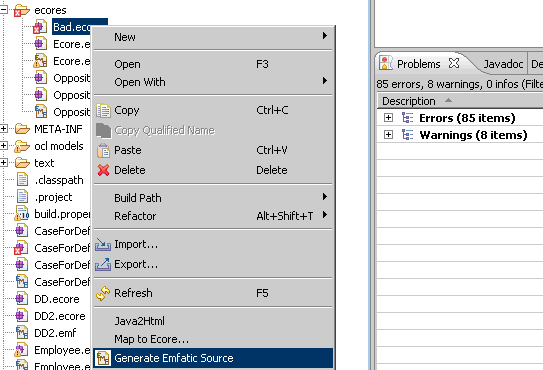This screenshot has height=370, width=543.
Task: Click the DD2.emf Emfatic file icon
Action: pos(22,333)
